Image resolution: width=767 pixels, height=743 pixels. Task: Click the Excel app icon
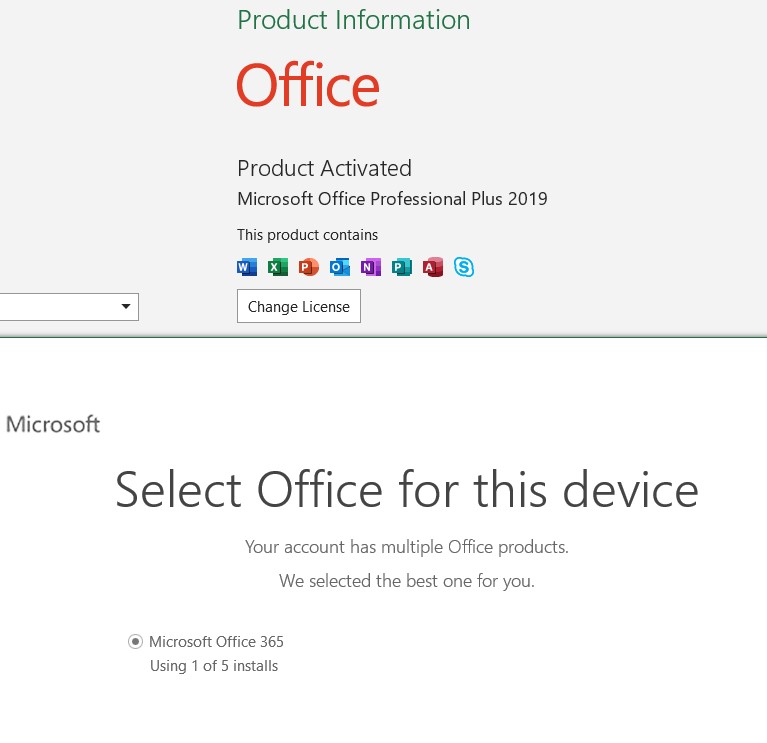(278, 267)
